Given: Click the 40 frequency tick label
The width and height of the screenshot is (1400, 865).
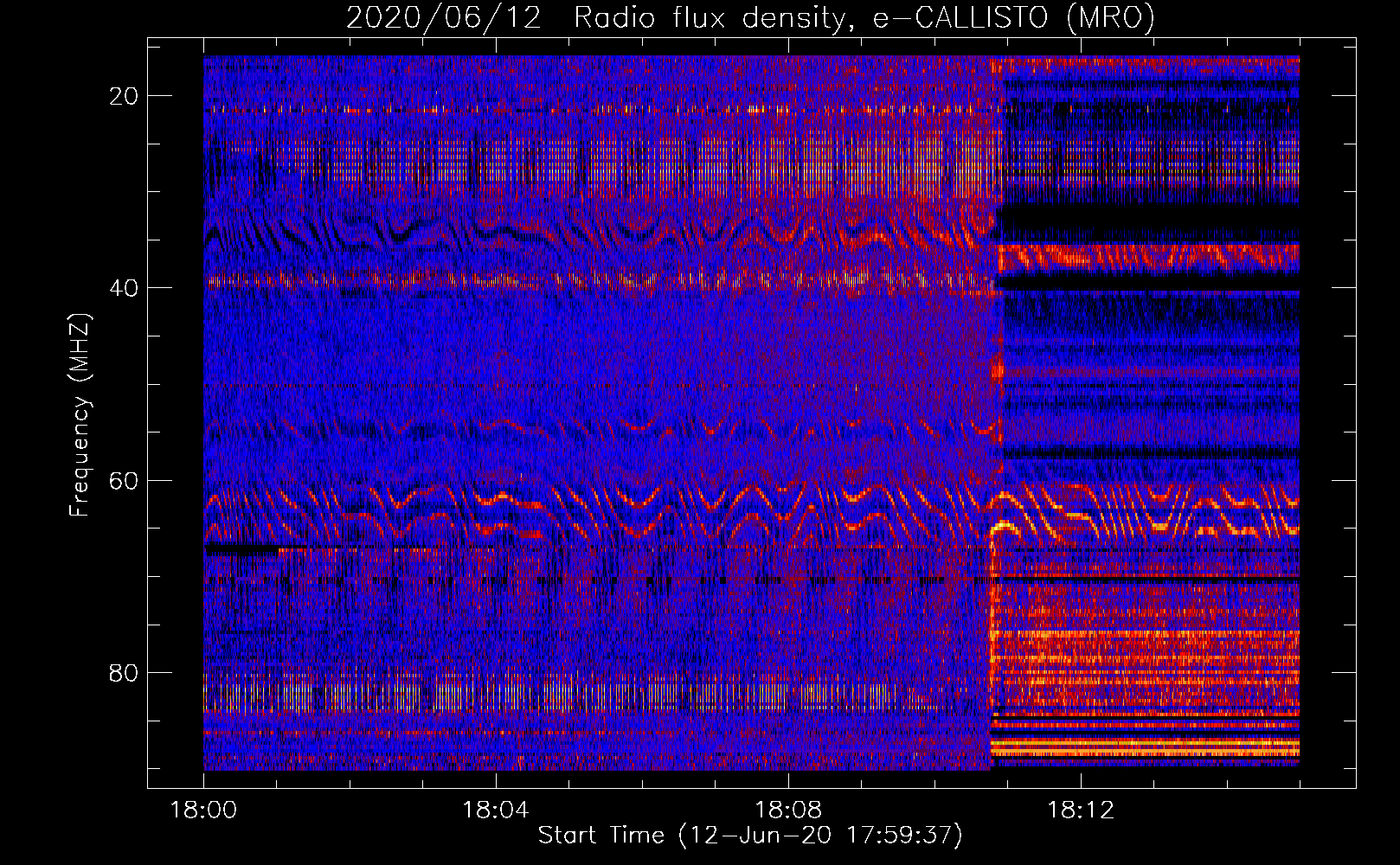Looking at the screenshot, I should [x=125, y=288].
